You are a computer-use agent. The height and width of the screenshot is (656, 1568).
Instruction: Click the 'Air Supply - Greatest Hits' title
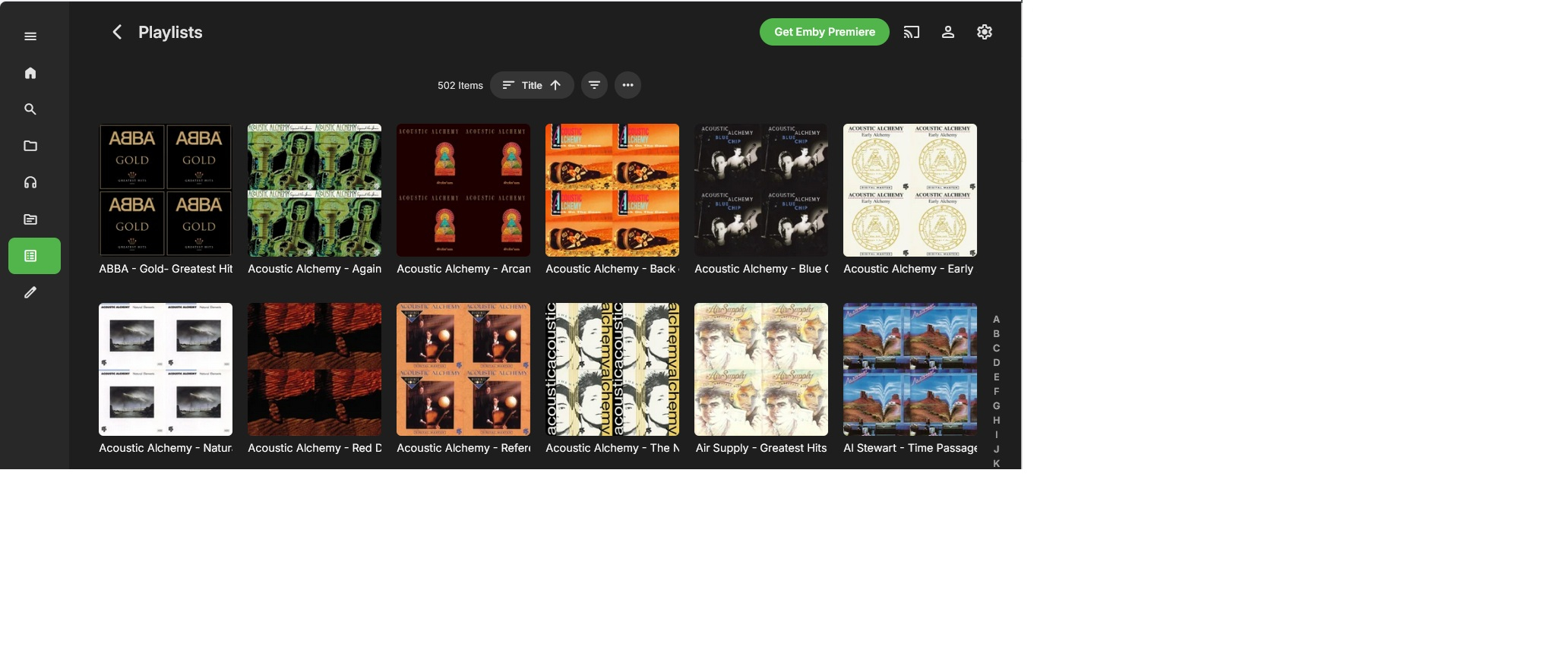coord(761,448)
